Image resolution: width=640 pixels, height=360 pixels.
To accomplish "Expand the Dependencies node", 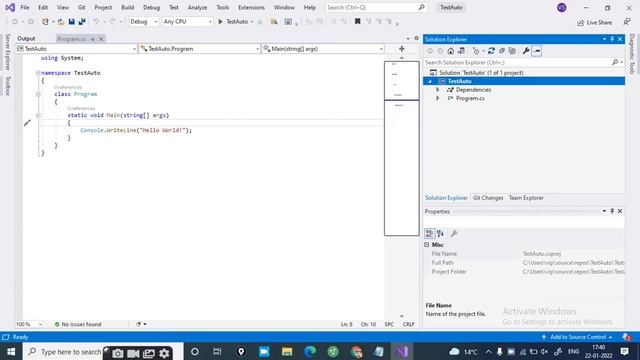I will coord(438,90).
